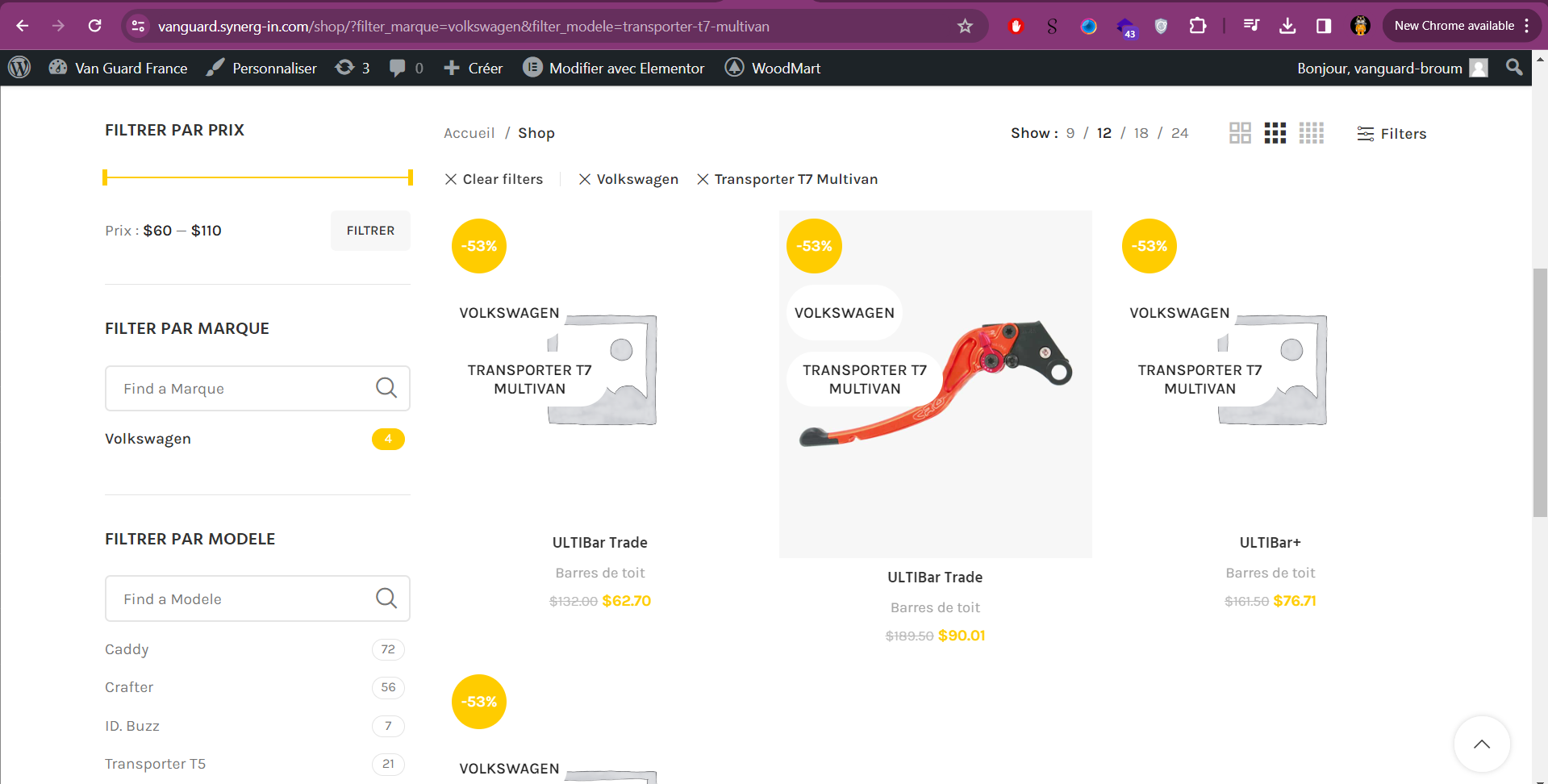Open the blue globe extension icon

pyautogui.click(x=1088, y=26)
